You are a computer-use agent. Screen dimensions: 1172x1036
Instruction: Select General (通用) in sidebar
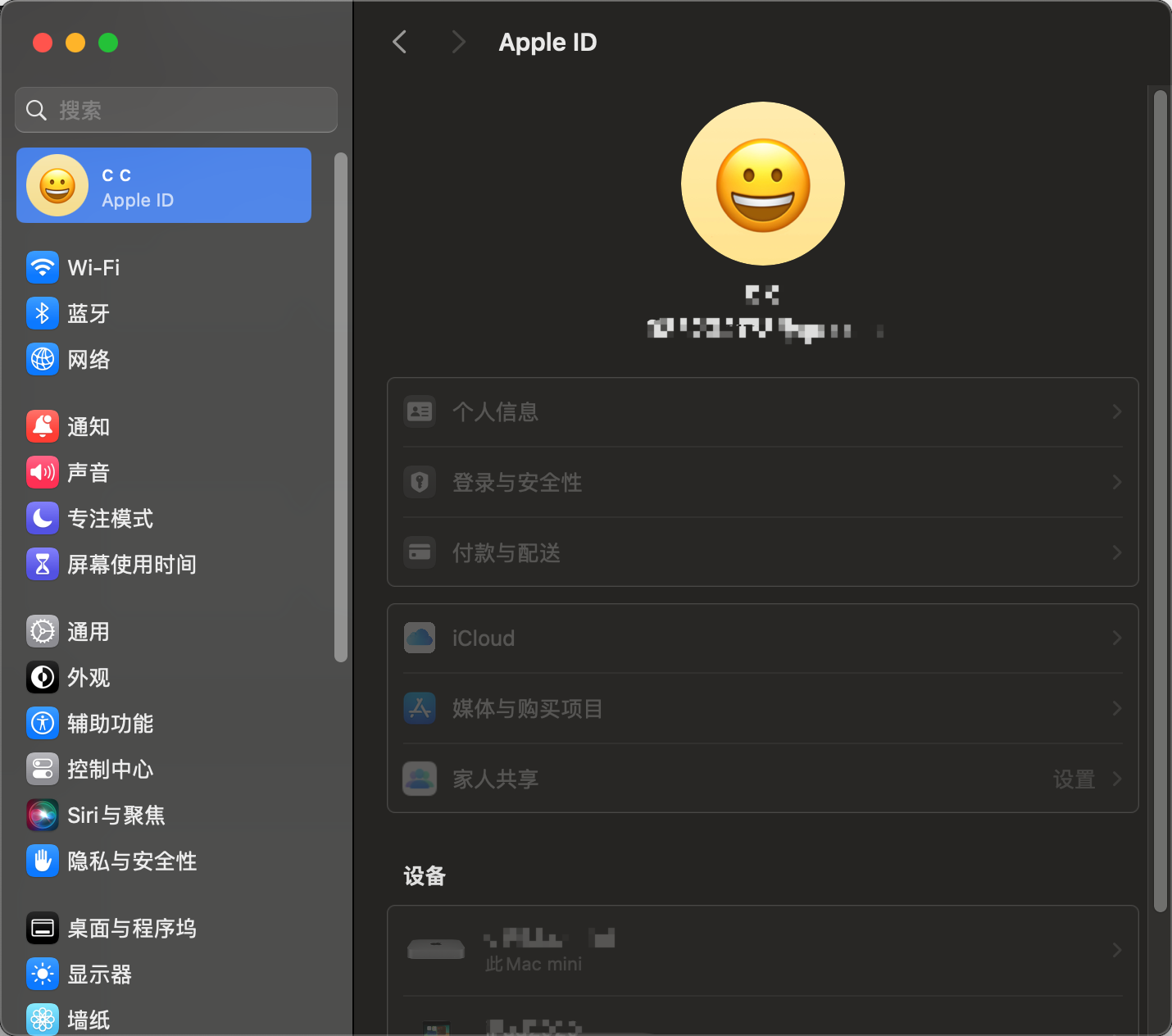point(88,631)
